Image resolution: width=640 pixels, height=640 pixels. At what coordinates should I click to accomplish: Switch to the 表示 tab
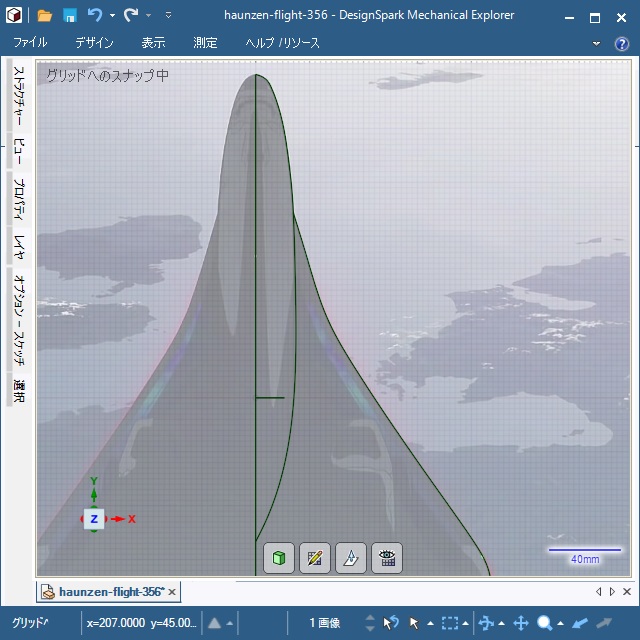click(x=153, y=42)
